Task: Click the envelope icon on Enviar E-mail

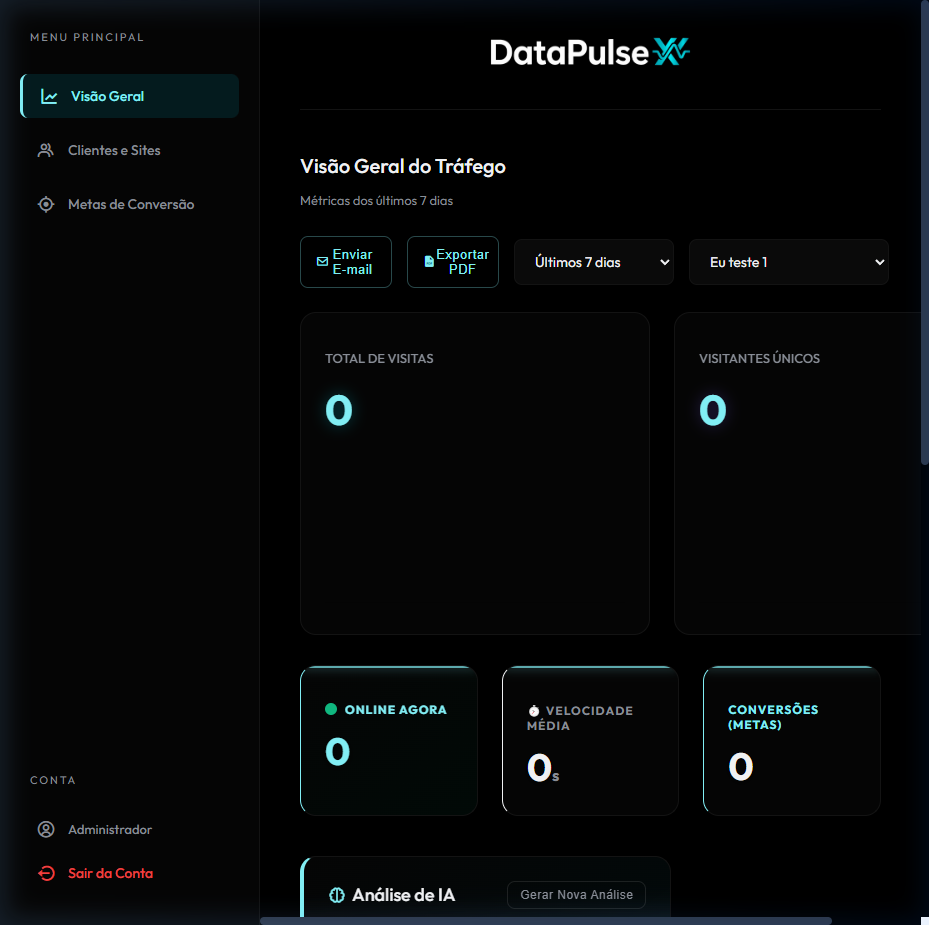Action: tap(322, 262)
